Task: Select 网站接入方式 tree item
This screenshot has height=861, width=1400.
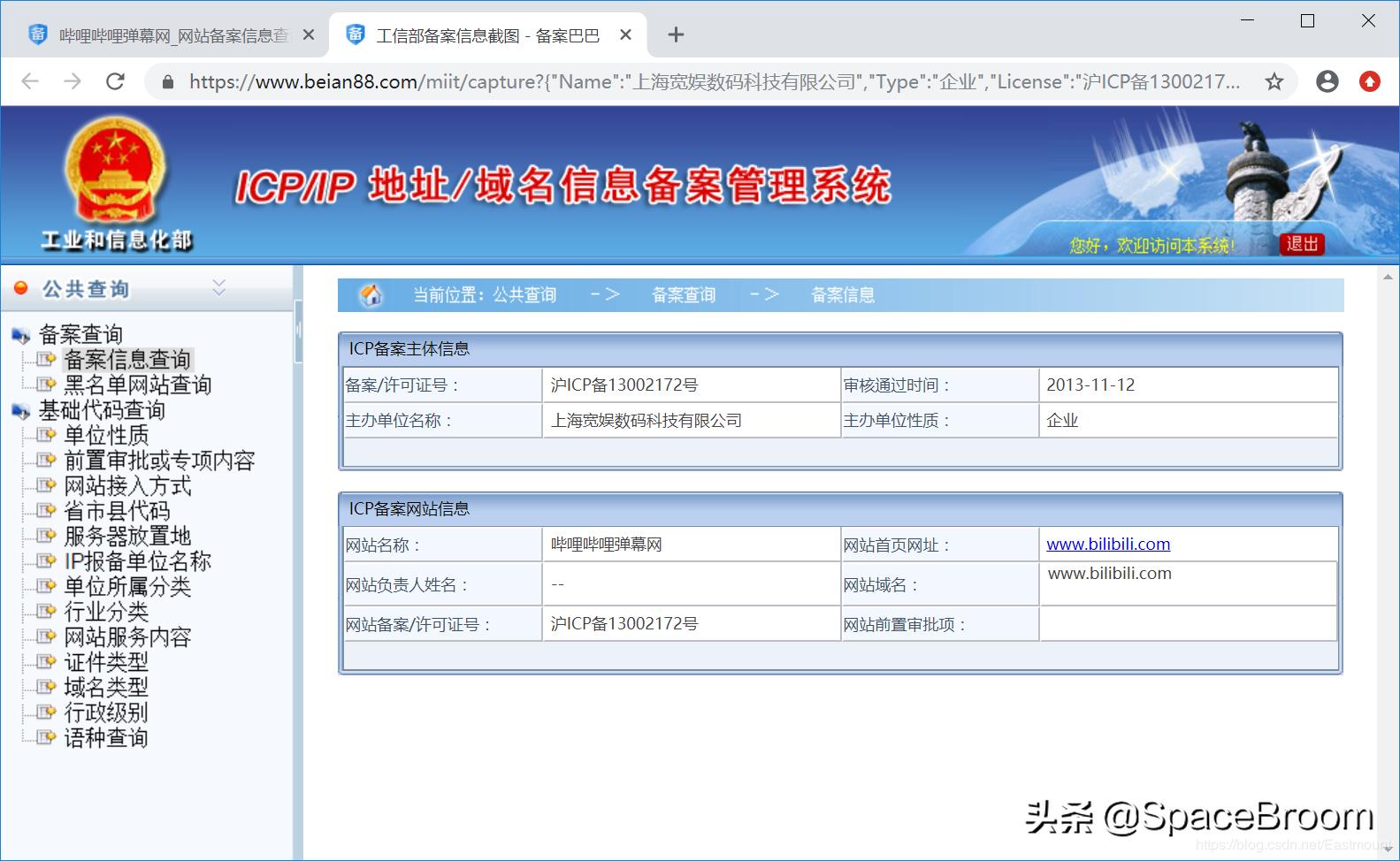Action: (127, 485)
